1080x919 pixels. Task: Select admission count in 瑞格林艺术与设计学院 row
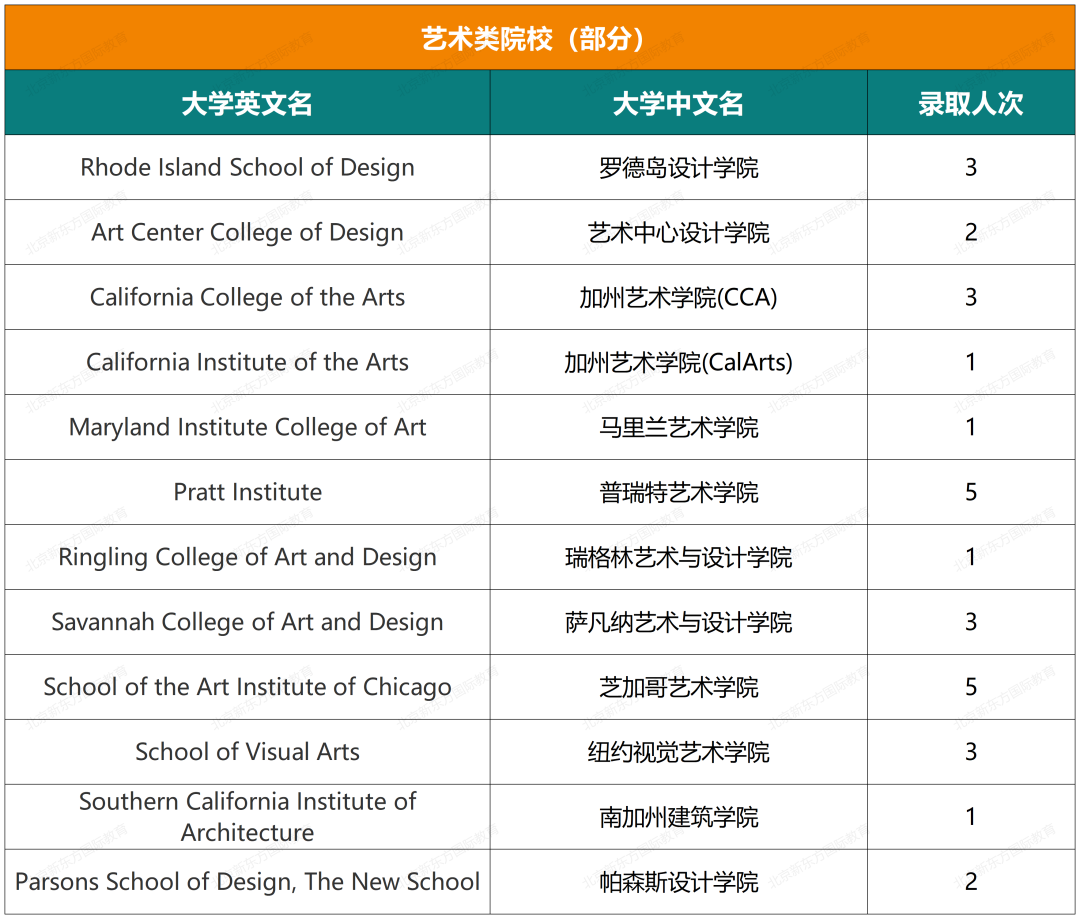pos(970,557)
